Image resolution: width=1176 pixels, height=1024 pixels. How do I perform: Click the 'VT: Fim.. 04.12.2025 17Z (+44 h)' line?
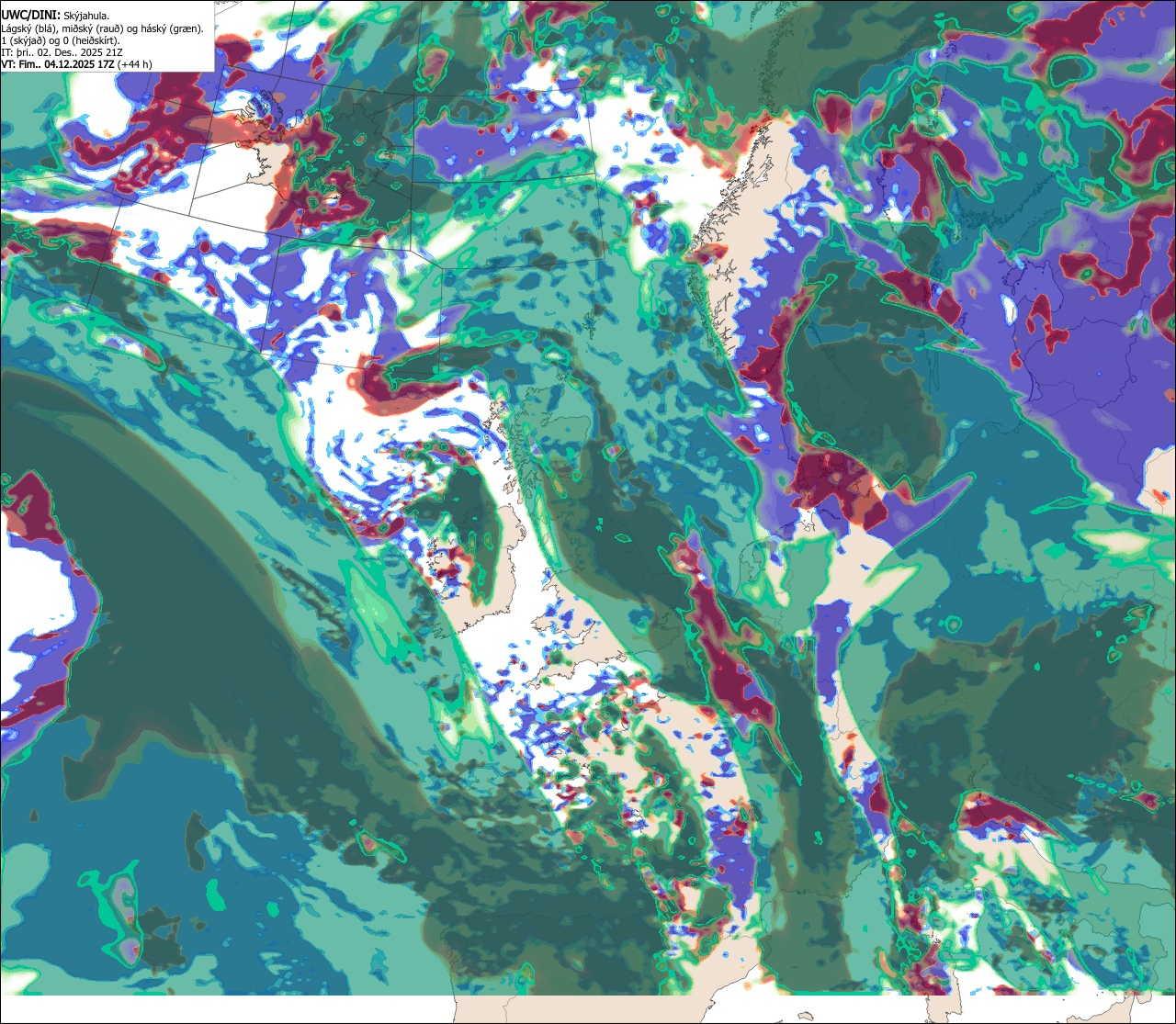point(76,64)
